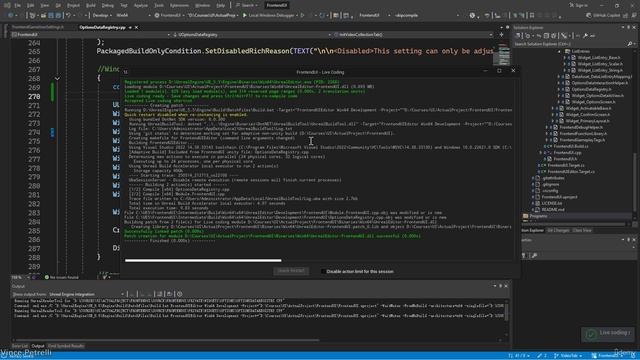Viewport: 640px width, 360px height.
Task: Click the file icon of LICENSE.txt
Action: (538, 203)
